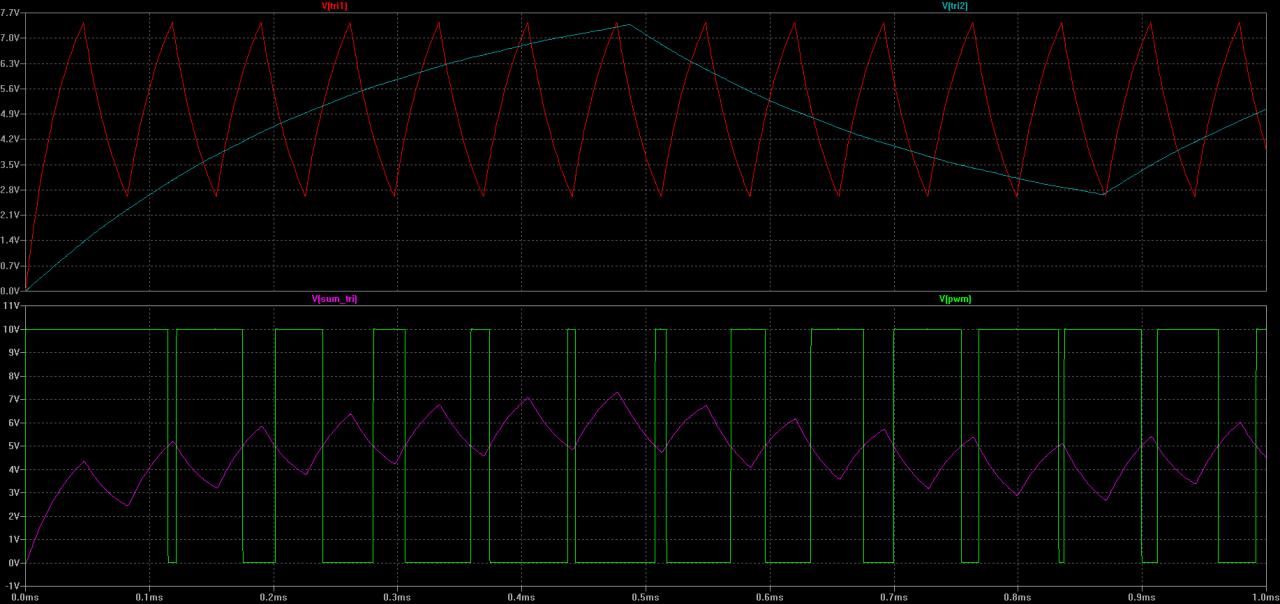The width and height of the screenshot is (1280, 604).
Task: Click the 1.0ms time axis label
Action: [1266, 598]
